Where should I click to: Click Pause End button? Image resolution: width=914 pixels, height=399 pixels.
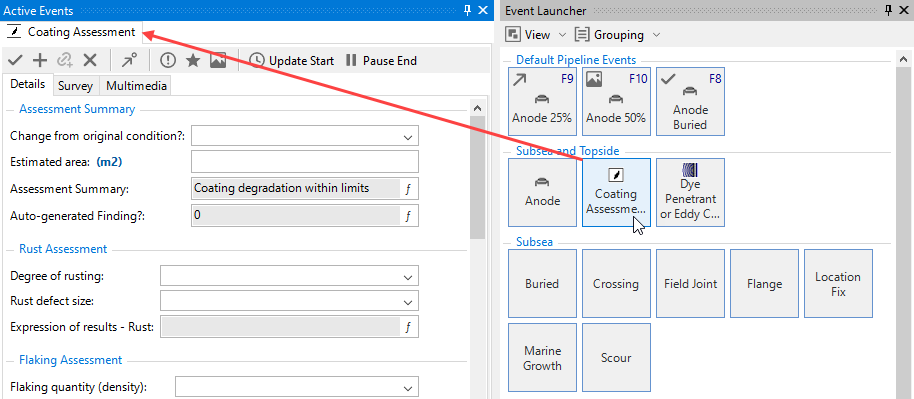coord(381,61)
